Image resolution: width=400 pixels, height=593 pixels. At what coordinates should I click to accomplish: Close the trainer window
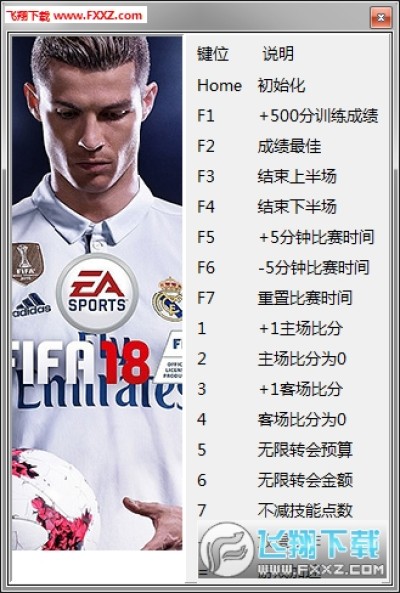tap(381, 17)
